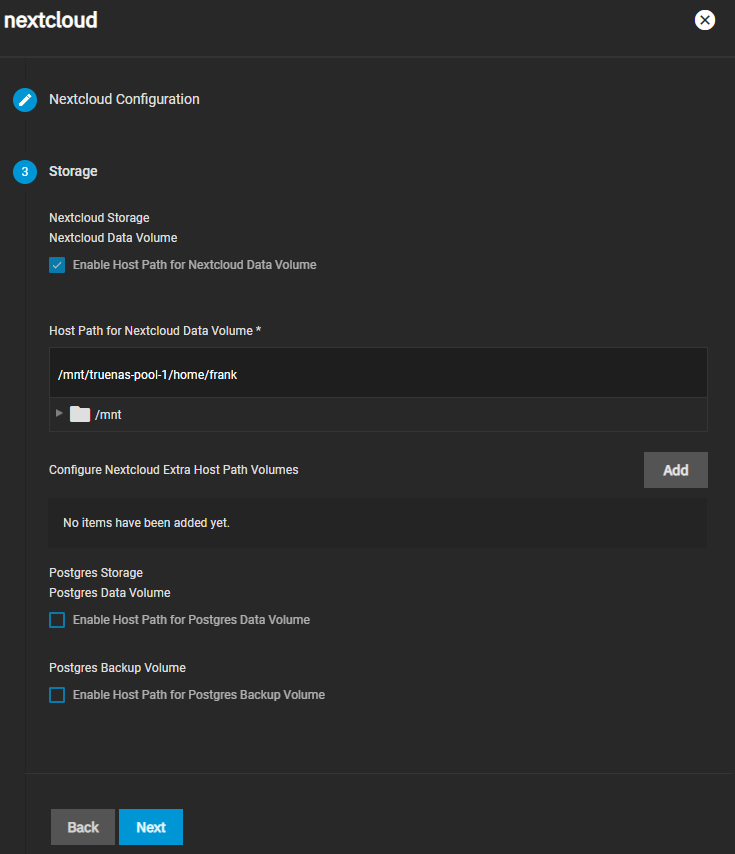This screenshot has height=854, width=735.
Task: Click the nextcloud panel title
Action: click(x=51, y=20)
